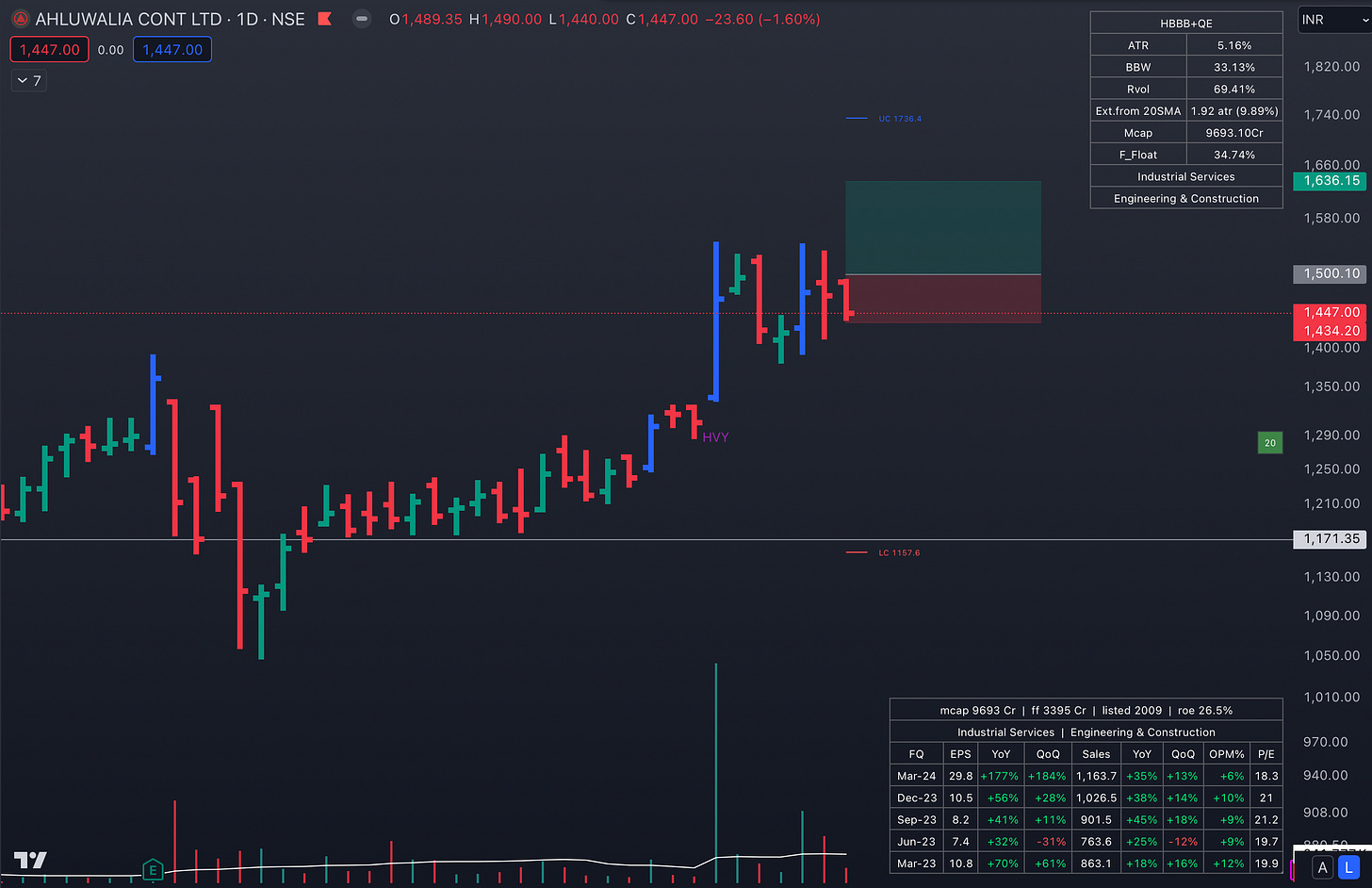Click the green 20 indicator label

point(1270,443)
